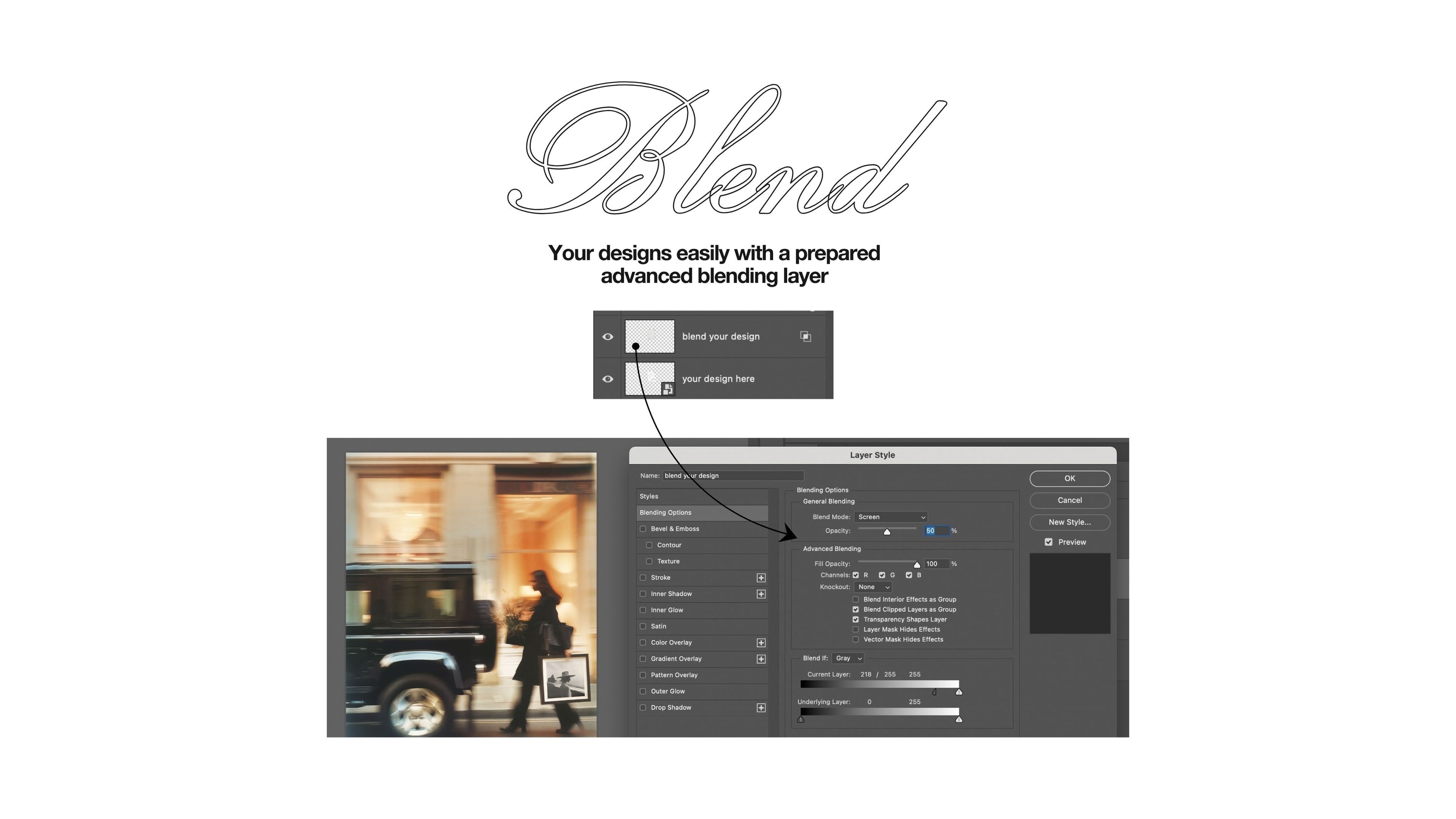Enable Blend Interior Effects as Group option
Screen dimensions: 1456x819
[856, 598]
